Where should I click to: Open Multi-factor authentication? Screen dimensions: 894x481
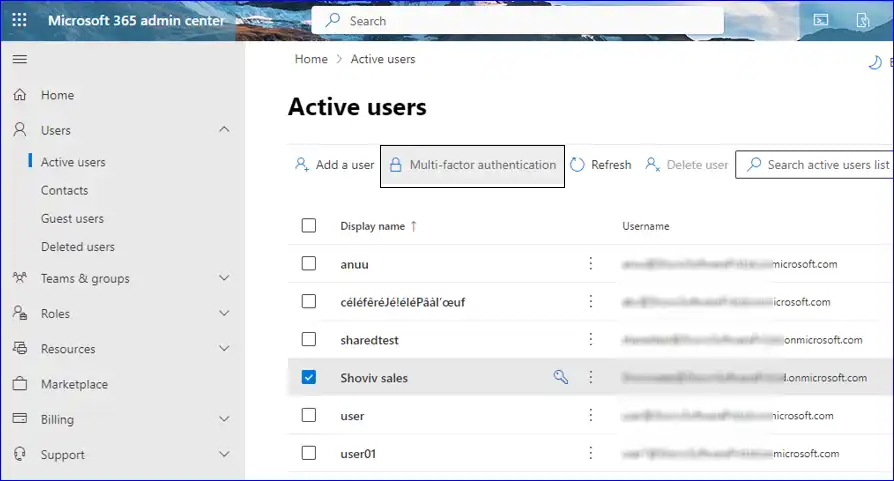[473, 166]
